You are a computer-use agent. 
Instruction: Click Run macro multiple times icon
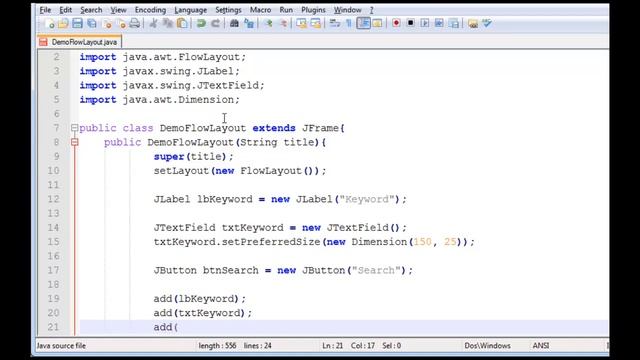(439, 23)
